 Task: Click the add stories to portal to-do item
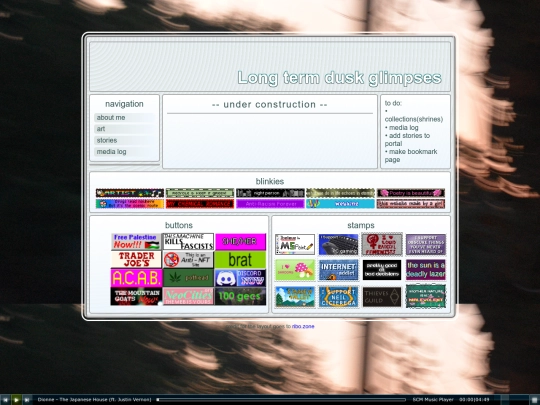pos(407,139)
